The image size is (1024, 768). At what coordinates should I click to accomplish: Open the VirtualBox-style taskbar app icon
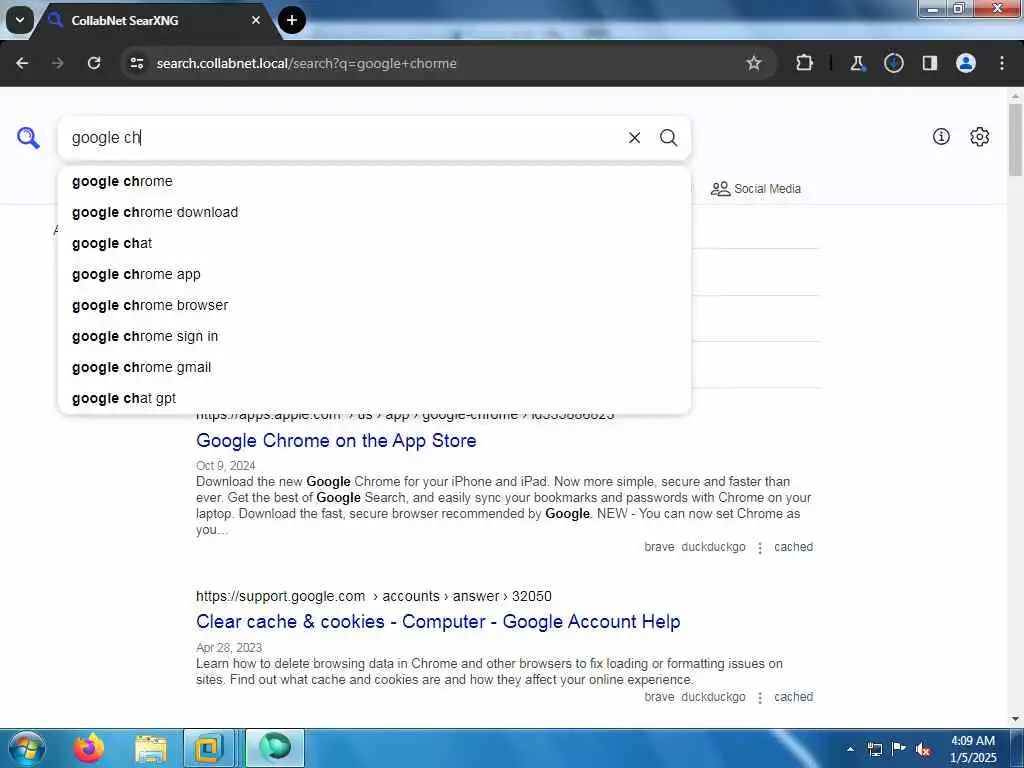click(x=208, y=748)
